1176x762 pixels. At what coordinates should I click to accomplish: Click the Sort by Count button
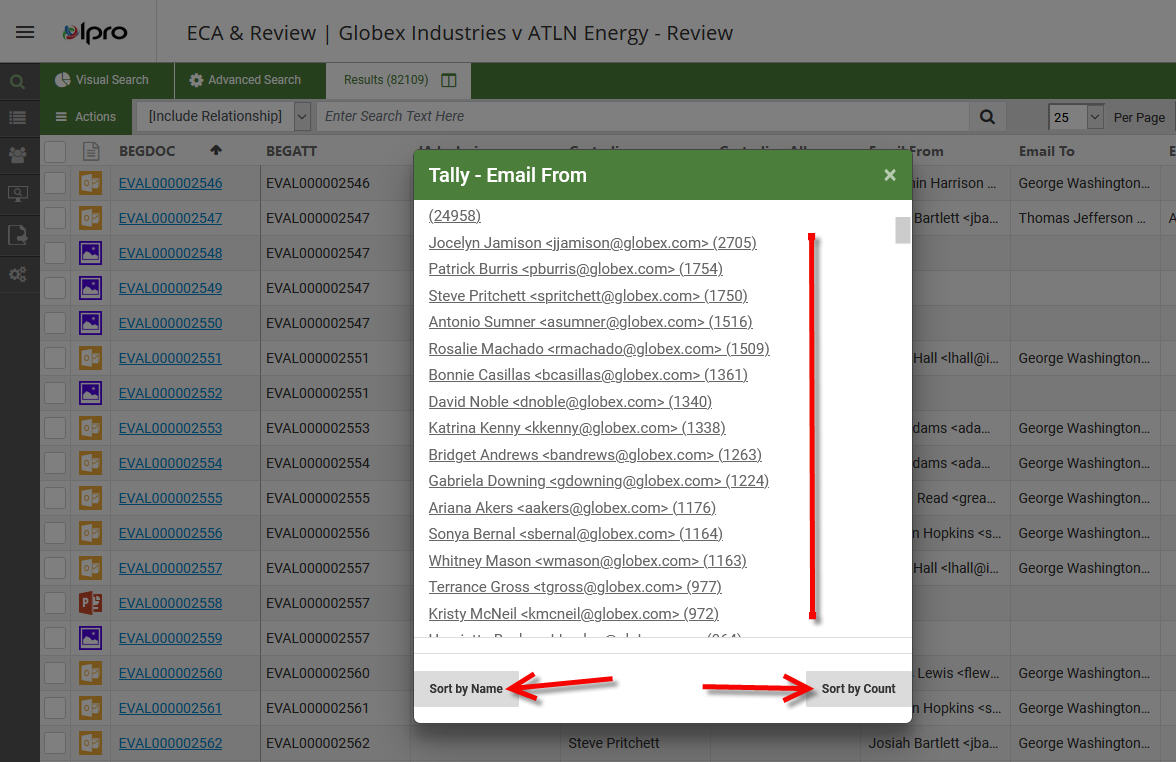(858, 688)
